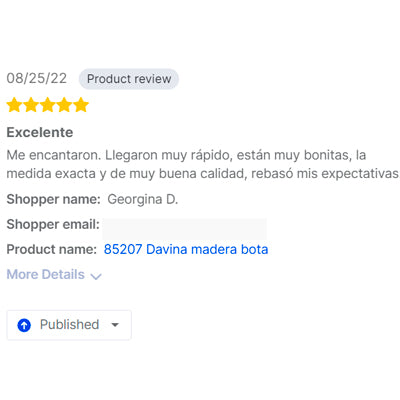The height and width of the screenshot is (400, 400).
Task: Click the second gold rating star
Action: point(31,105)
